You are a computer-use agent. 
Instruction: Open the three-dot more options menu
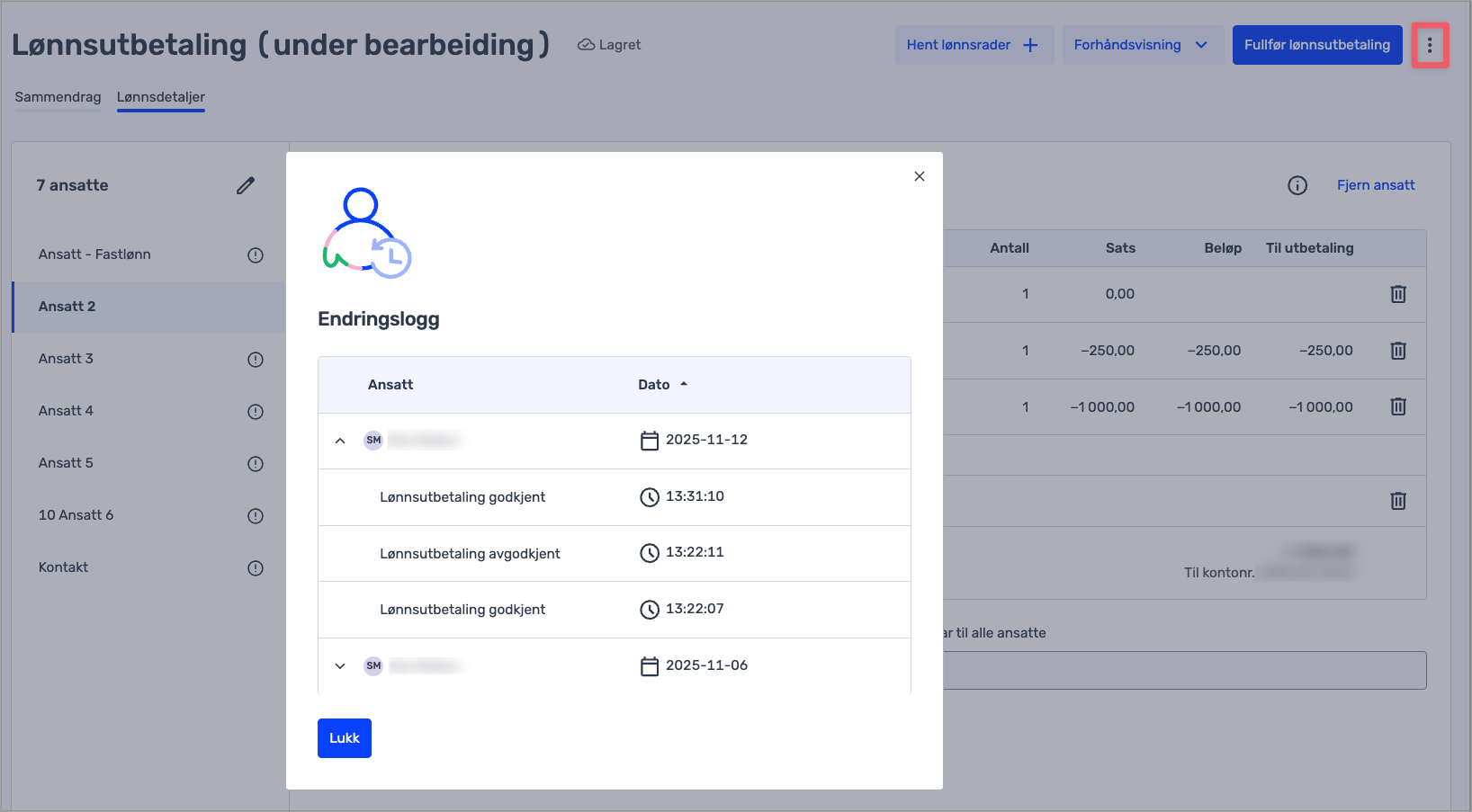1429,45
